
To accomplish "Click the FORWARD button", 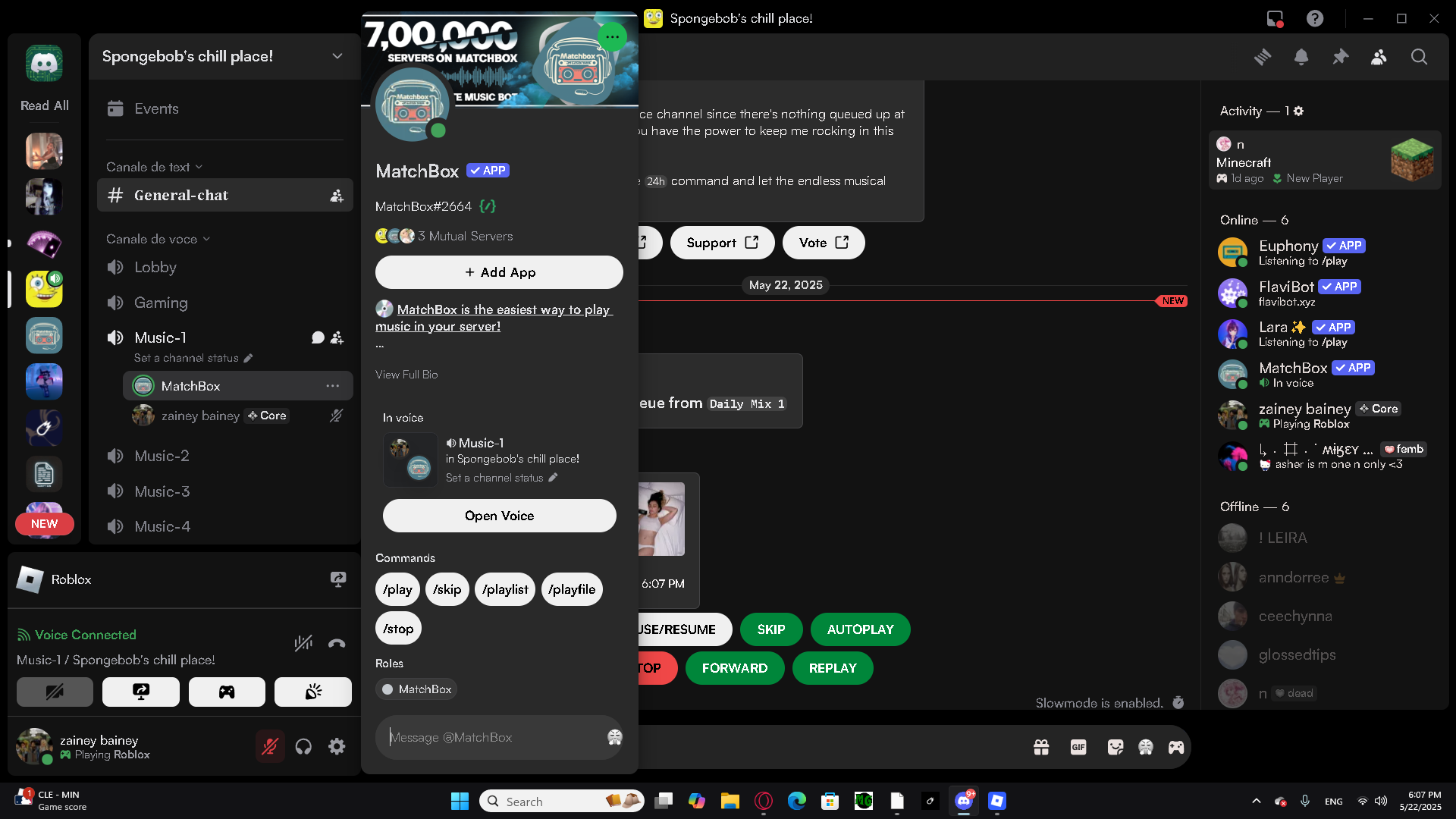I will tap(735, 668).
